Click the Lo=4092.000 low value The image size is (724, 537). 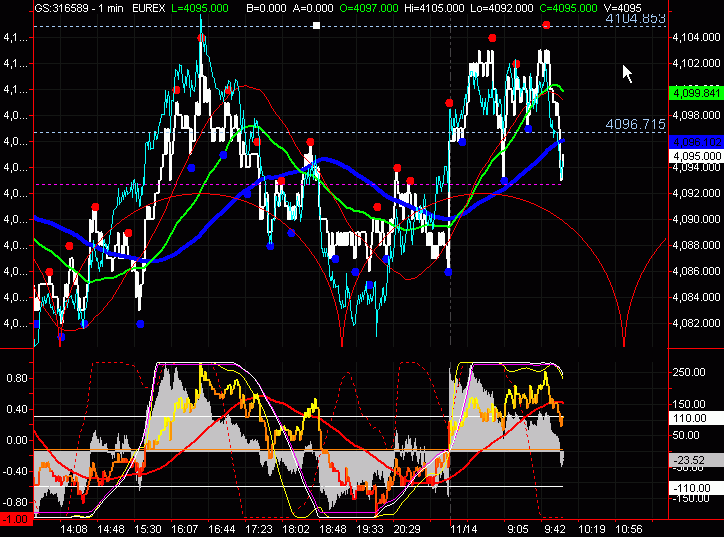point(501,8)
